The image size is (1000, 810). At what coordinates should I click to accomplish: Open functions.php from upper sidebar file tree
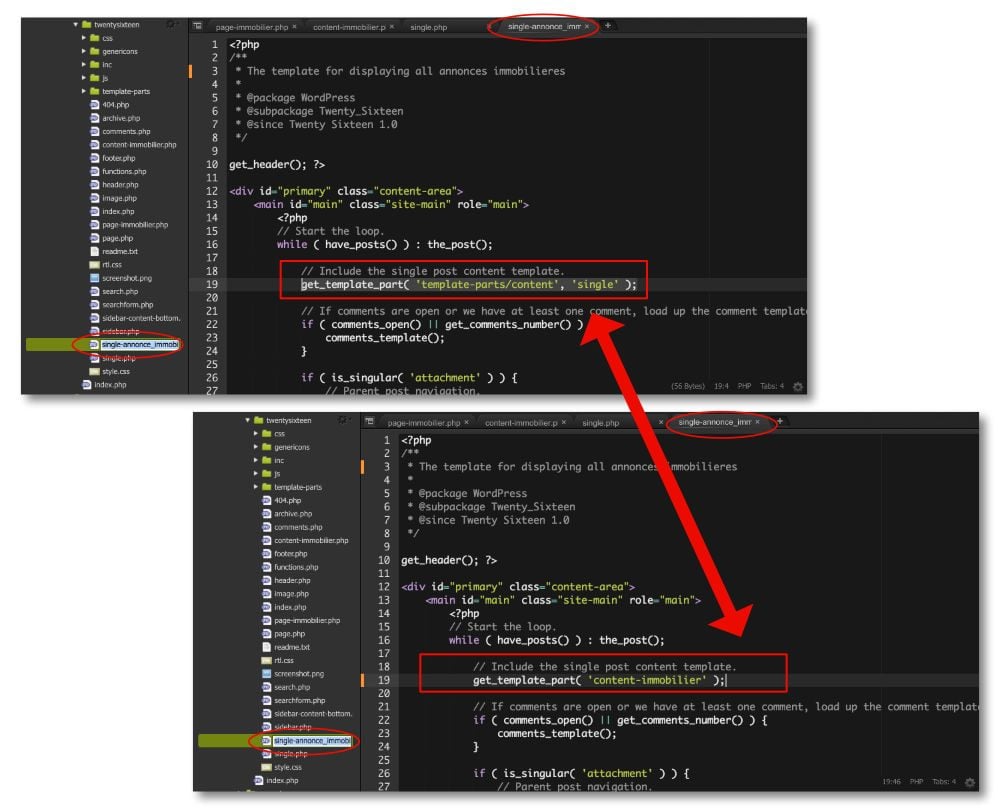point(124,171)
